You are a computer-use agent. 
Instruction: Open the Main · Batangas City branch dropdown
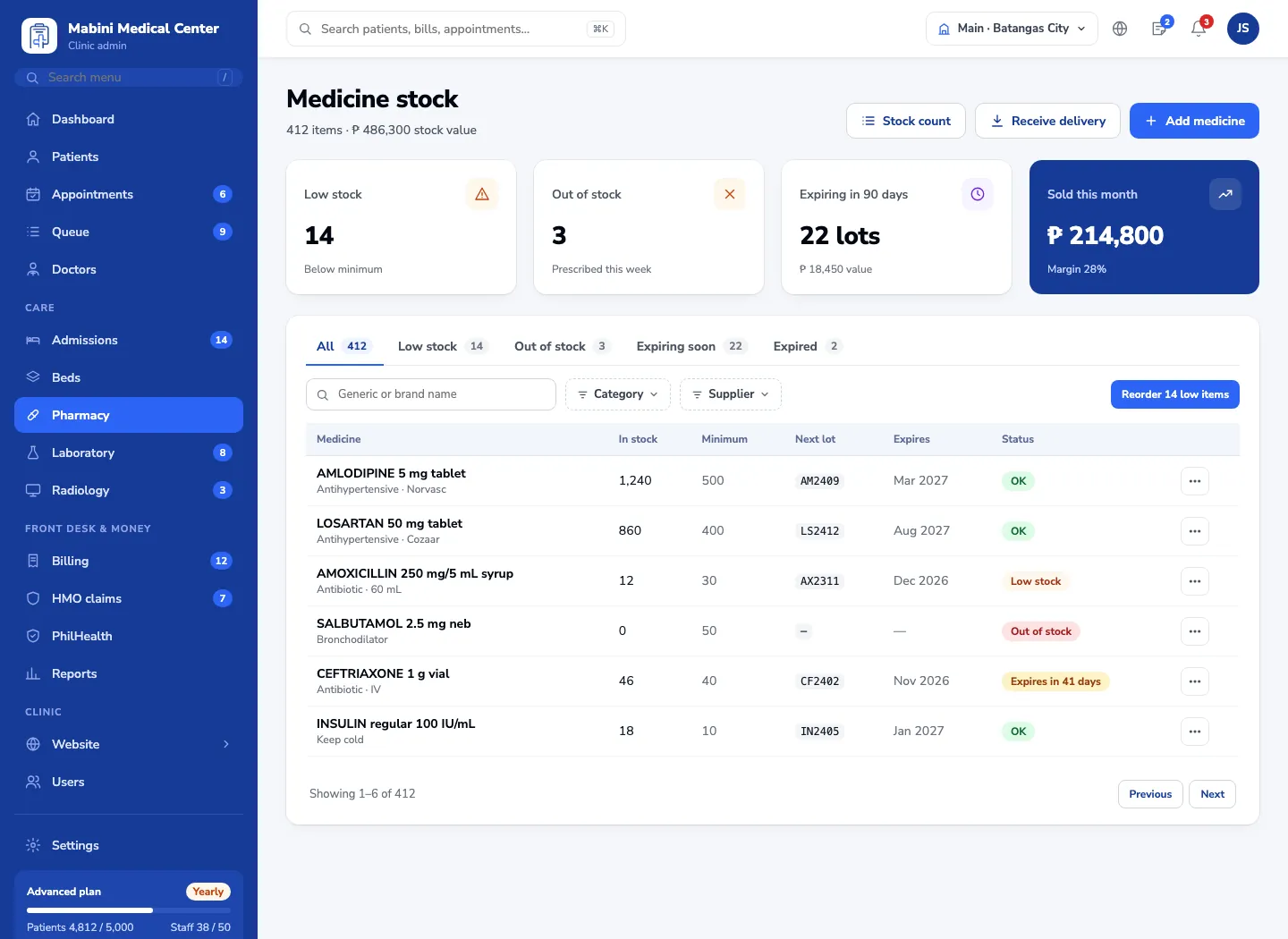click(x=1012, y=29)
